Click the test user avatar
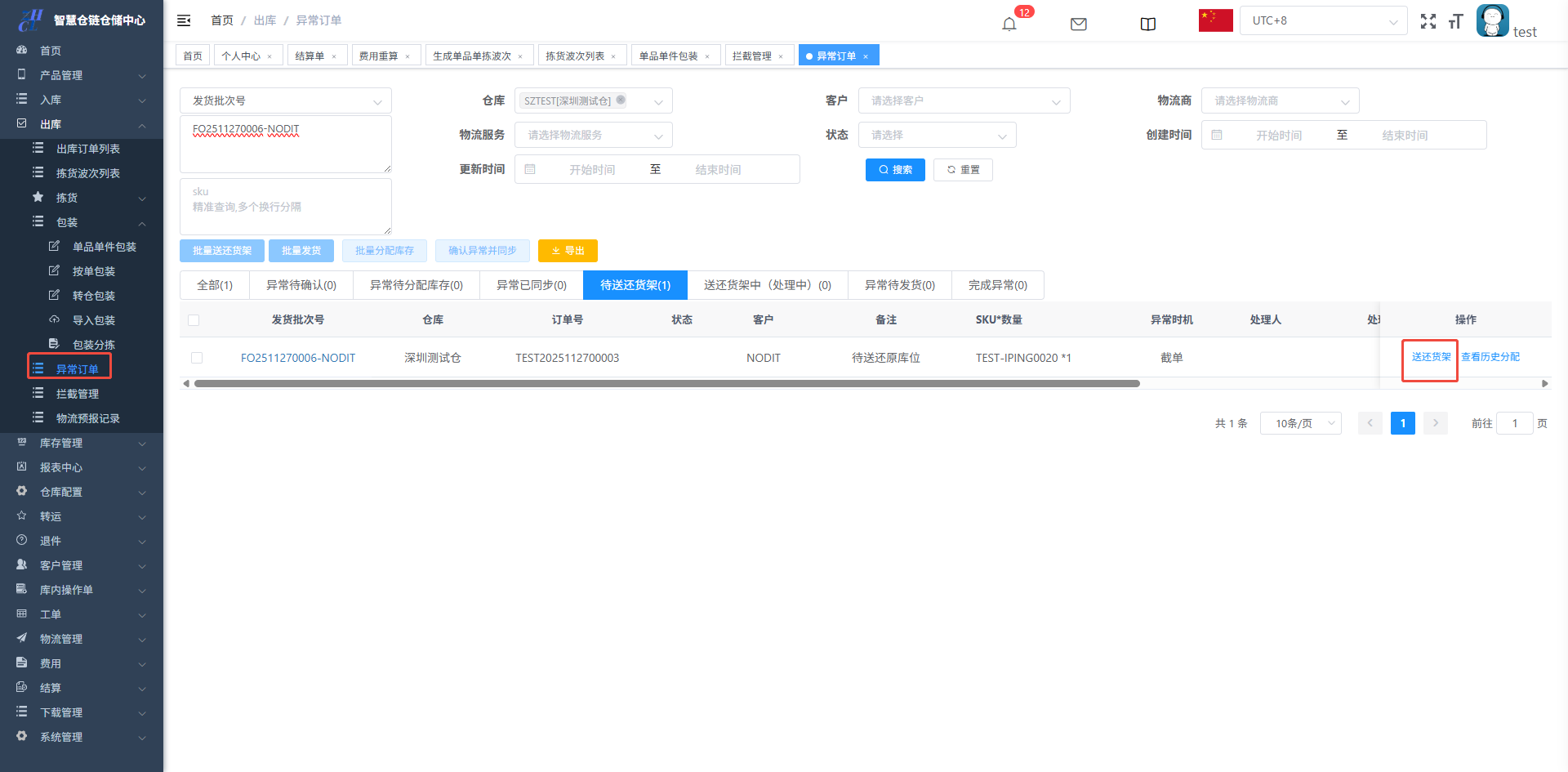The image size is (1568, 772). coord(1492,20)
